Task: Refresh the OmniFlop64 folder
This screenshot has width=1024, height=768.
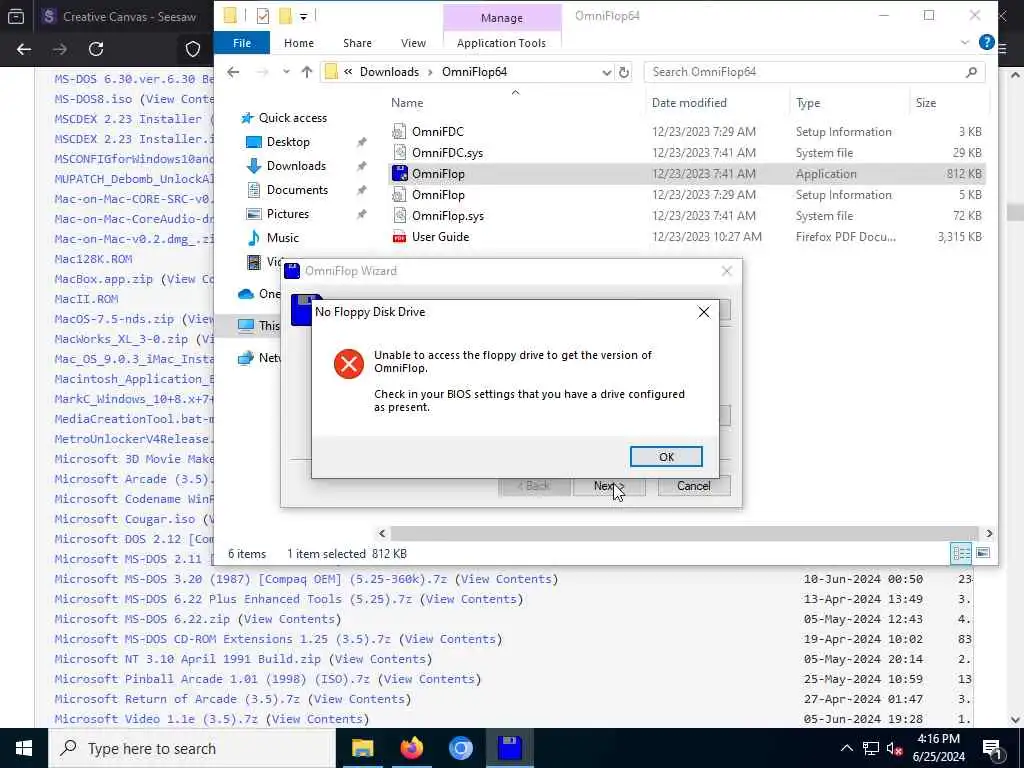Action: (624, 72)
